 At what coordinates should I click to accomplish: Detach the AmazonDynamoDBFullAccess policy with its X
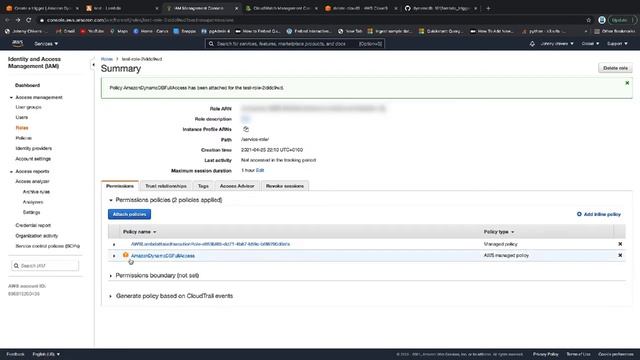[620, 255]
